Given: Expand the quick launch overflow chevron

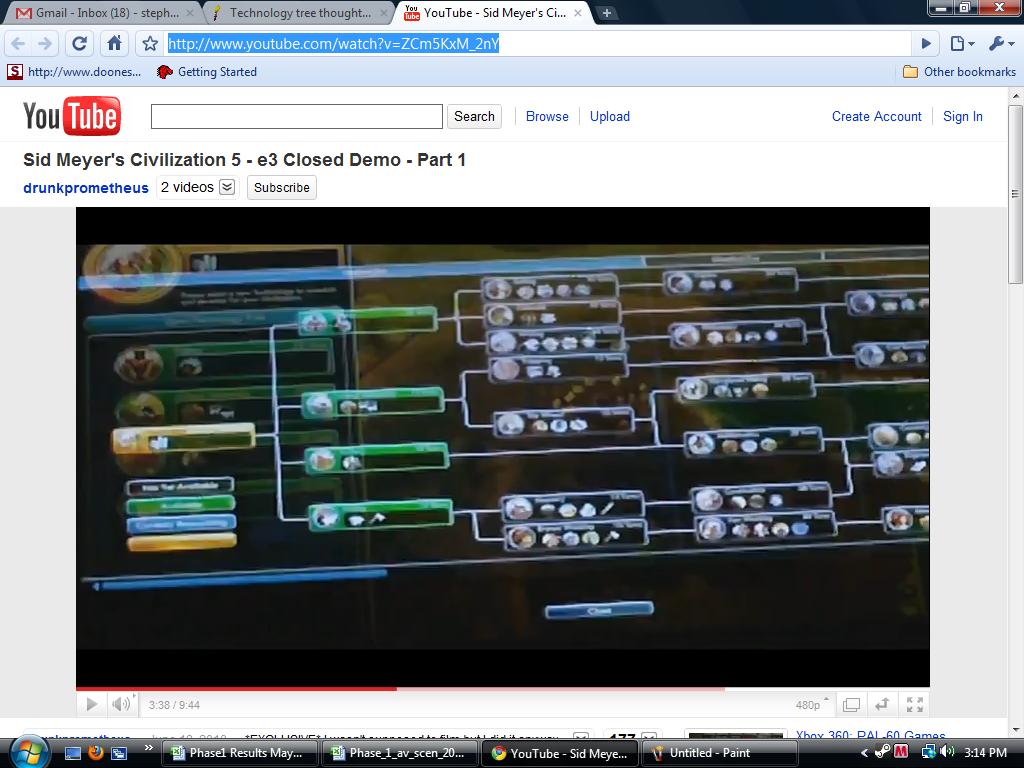Looking at the screenshot, I should 148,748.
